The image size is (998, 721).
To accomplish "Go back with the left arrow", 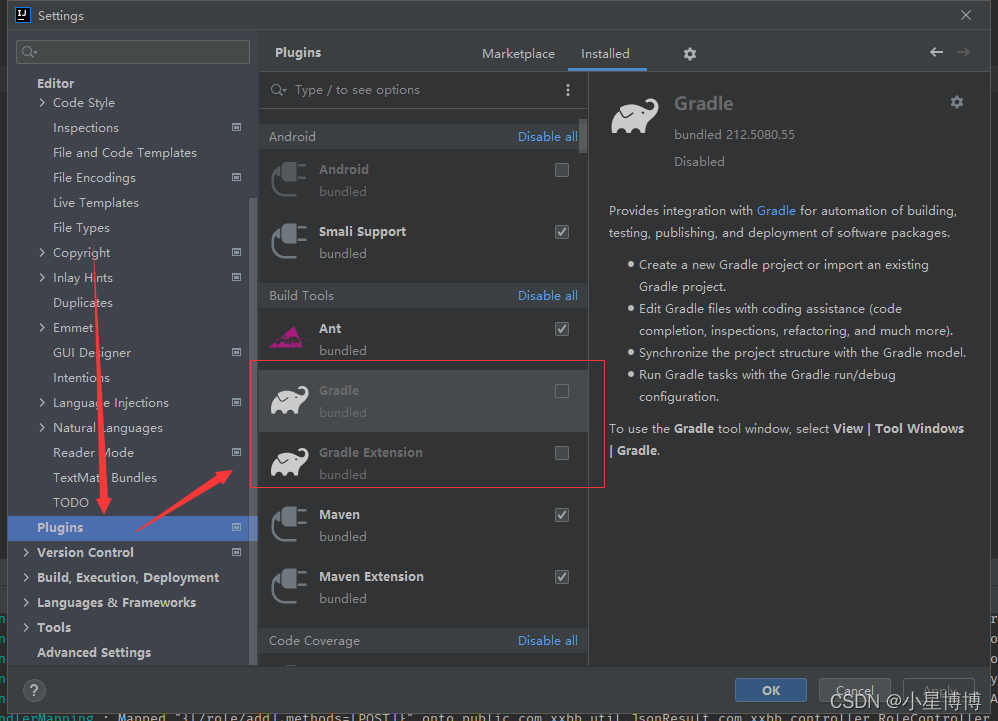I will (x=936, y=52).
